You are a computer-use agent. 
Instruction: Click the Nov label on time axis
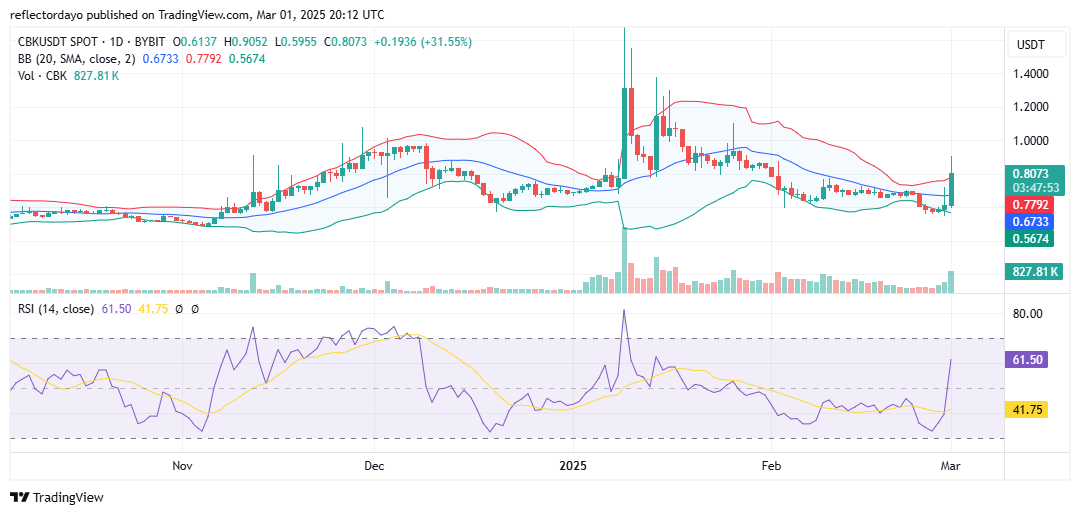[x=182, y=466]
